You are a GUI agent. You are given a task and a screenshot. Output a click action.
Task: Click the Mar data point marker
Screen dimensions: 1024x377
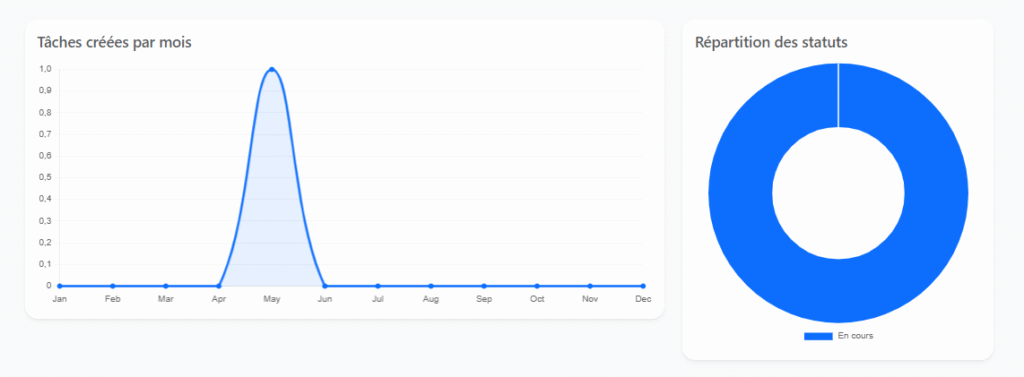click(166, 286)
